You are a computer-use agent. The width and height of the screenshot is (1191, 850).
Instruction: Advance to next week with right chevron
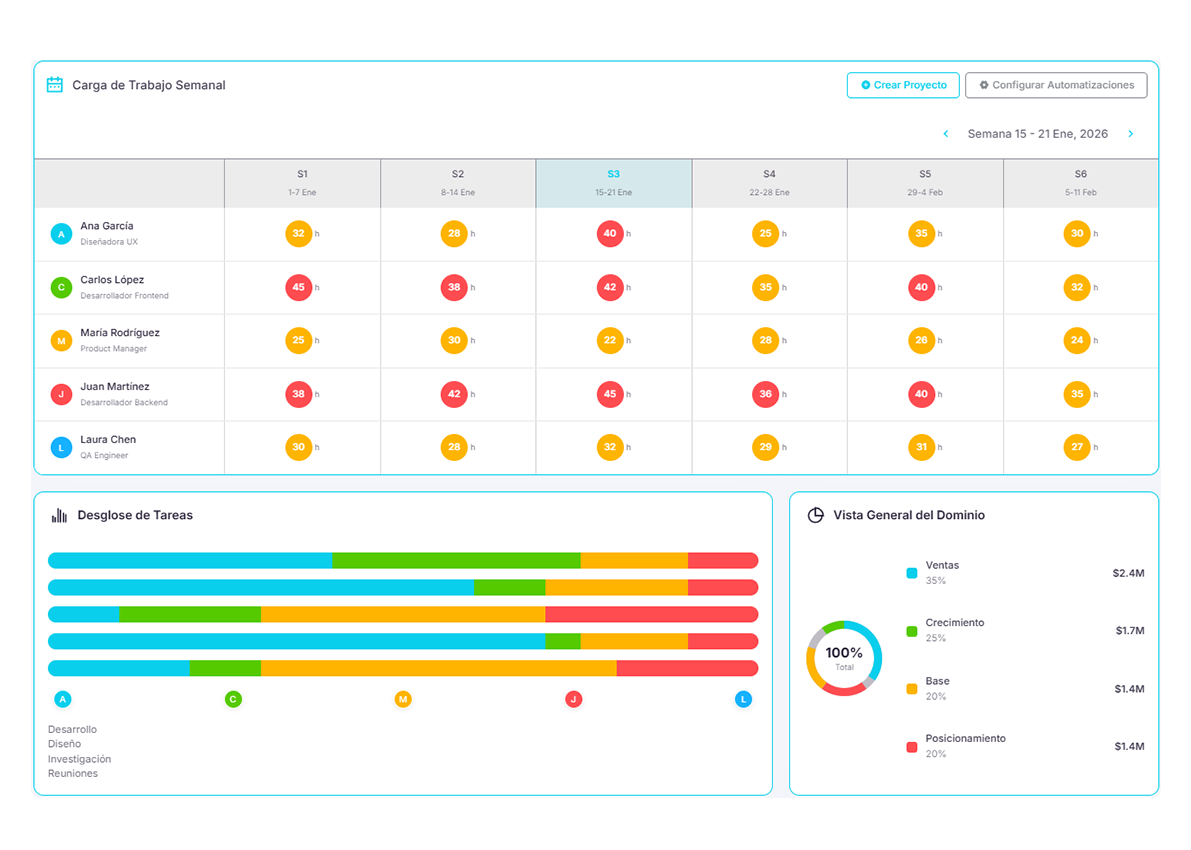point(1131,134)
